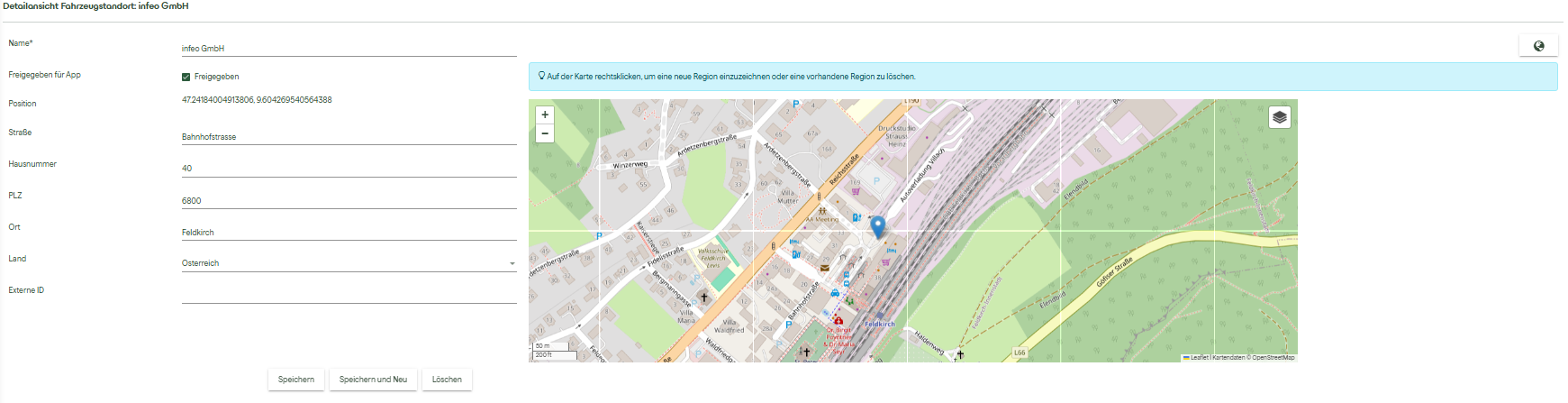1568x403 pixels.
Task: Open the Leaflet attribution link
Action: coord(1199,358)
